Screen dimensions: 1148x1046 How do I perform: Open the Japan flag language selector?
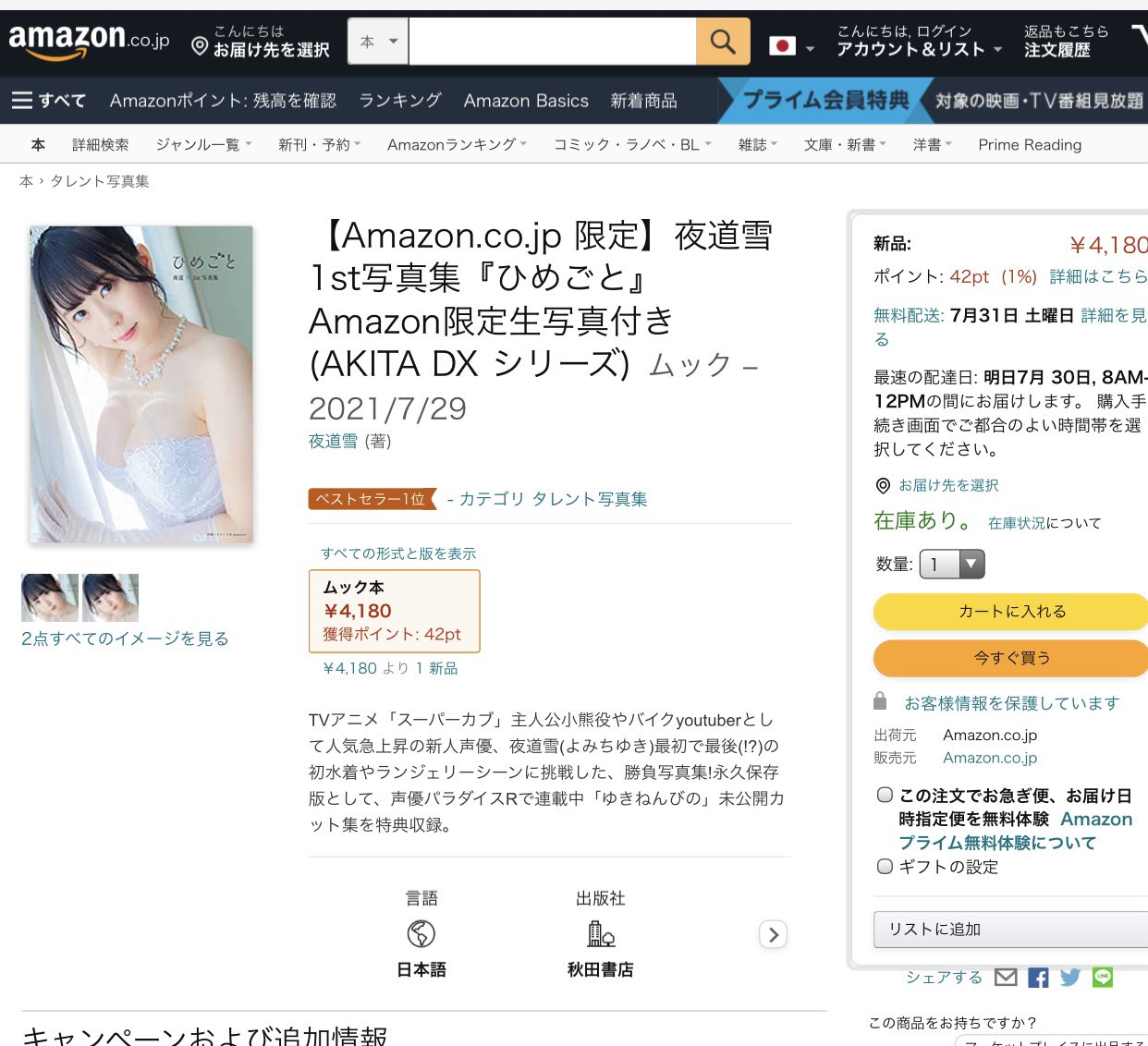[791, 45]
